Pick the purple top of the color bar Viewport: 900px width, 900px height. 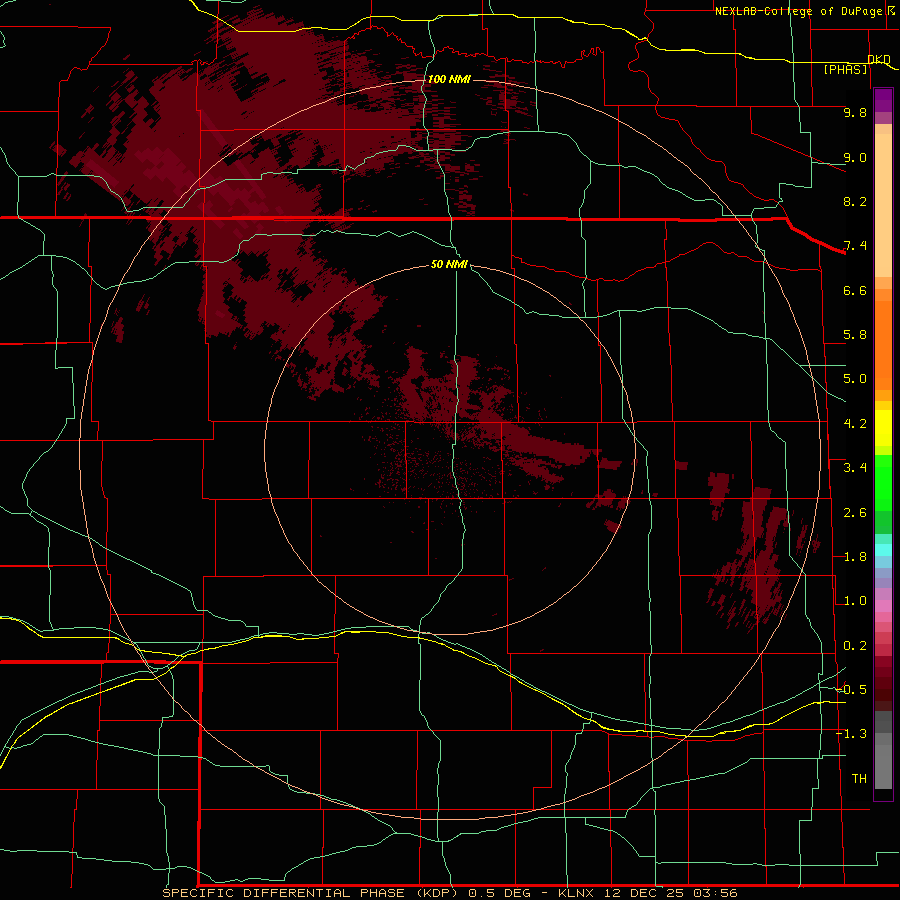click(883, 100)
